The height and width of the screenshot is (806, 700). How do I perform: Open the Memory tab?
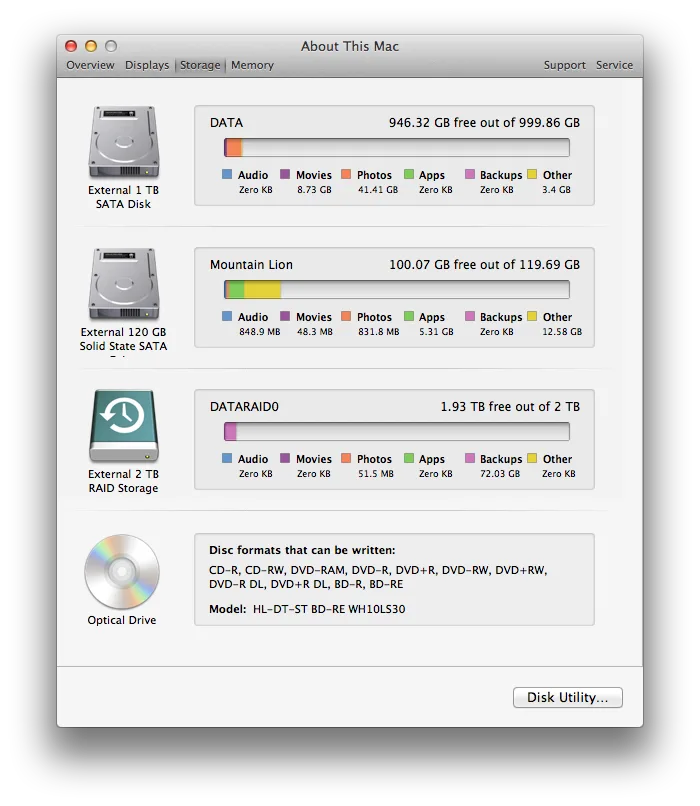coord(252,65)
